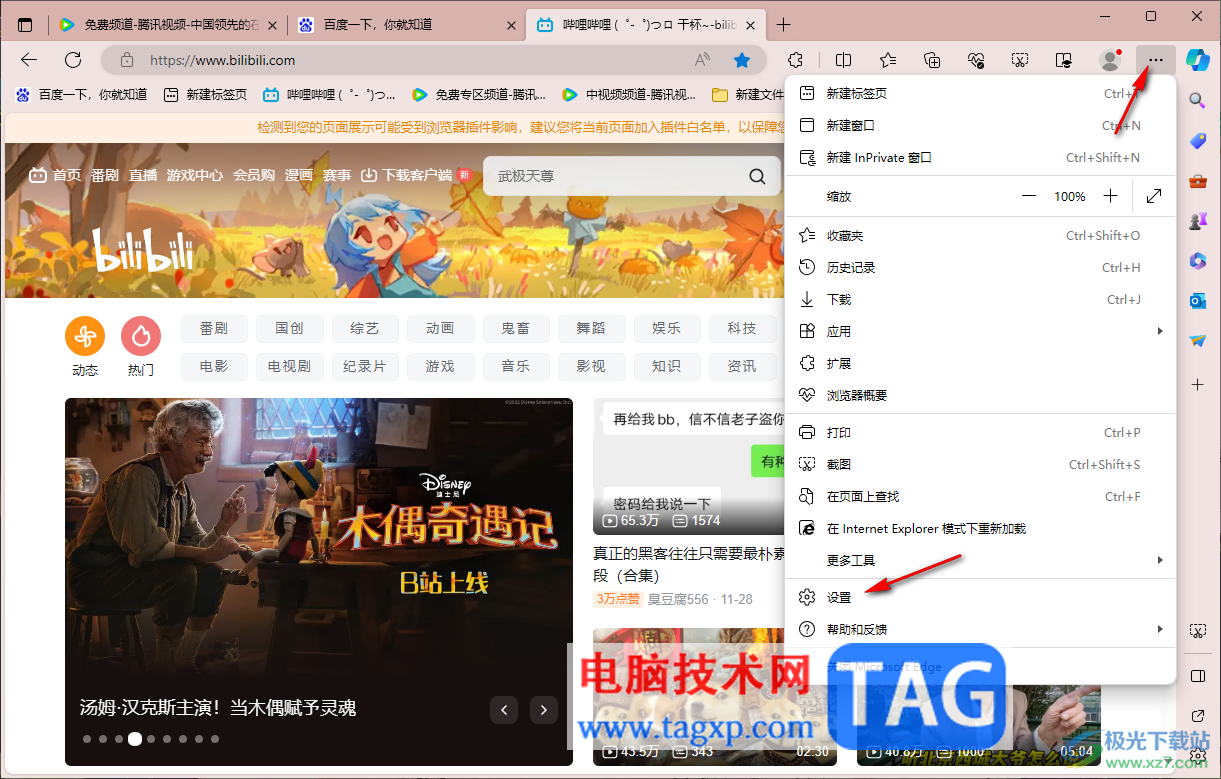Open the extensions puzzle icon in the toolbar
The image size is (1221, 779).
tap(796, 60)
